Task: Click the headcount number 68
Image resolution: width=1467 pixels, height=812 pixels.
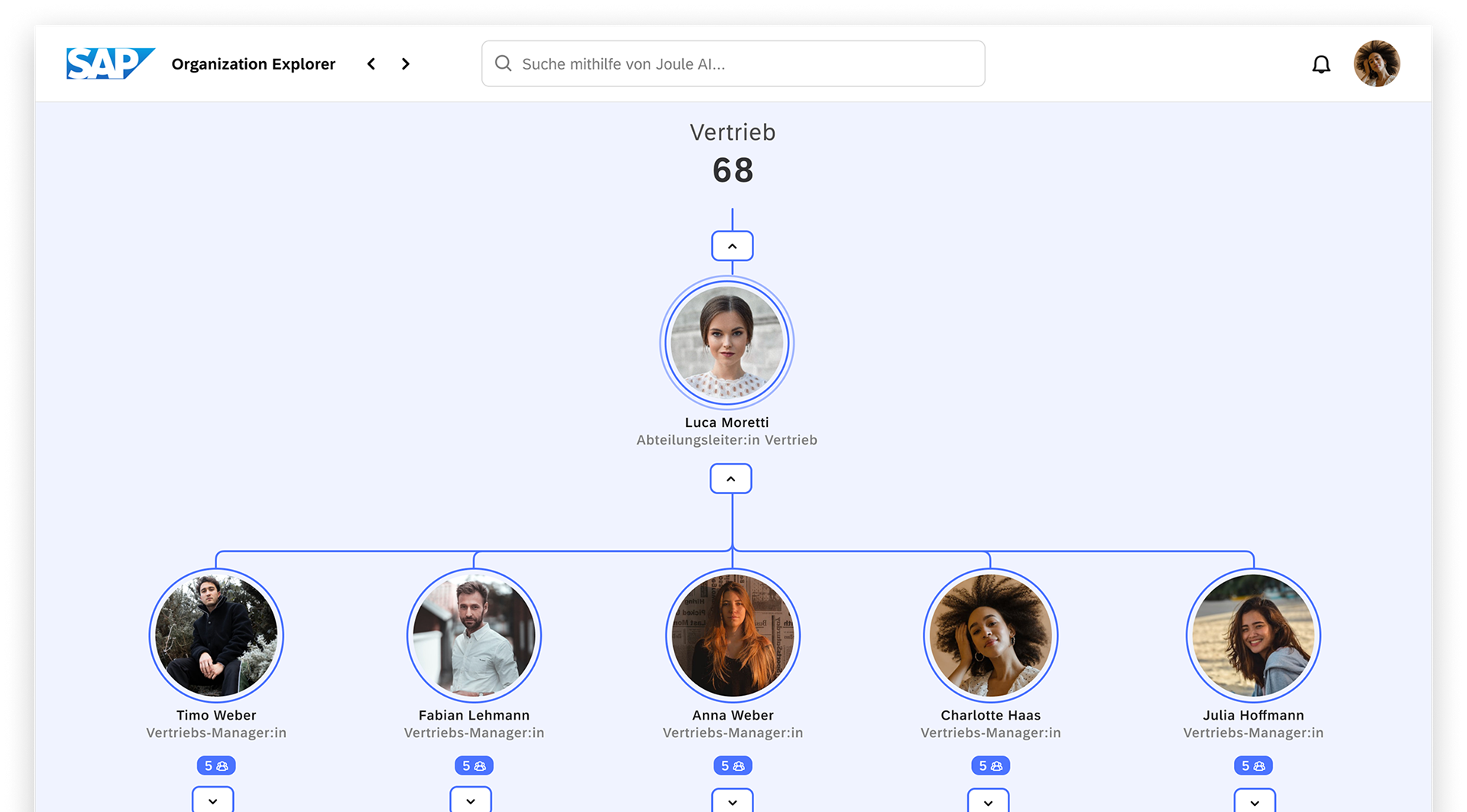Action: pos(733,170)
